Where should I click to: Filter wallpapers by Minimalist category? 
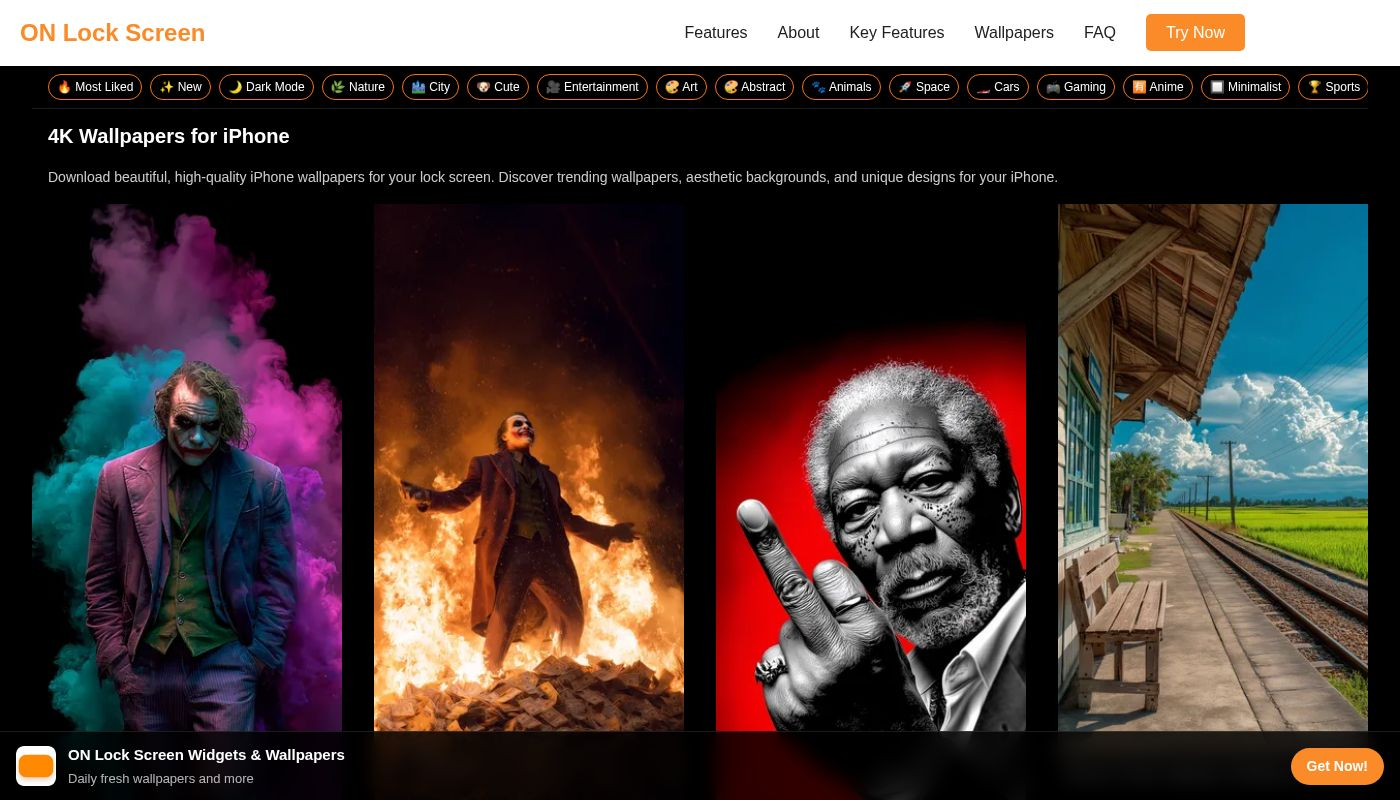[1245, 87]
